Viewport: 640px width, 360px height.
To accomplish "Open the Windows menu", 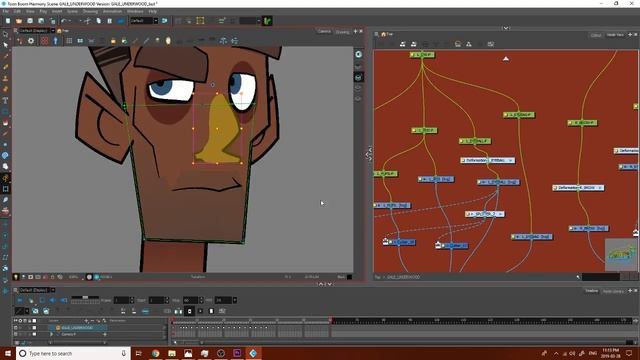I will pos(135,11).
